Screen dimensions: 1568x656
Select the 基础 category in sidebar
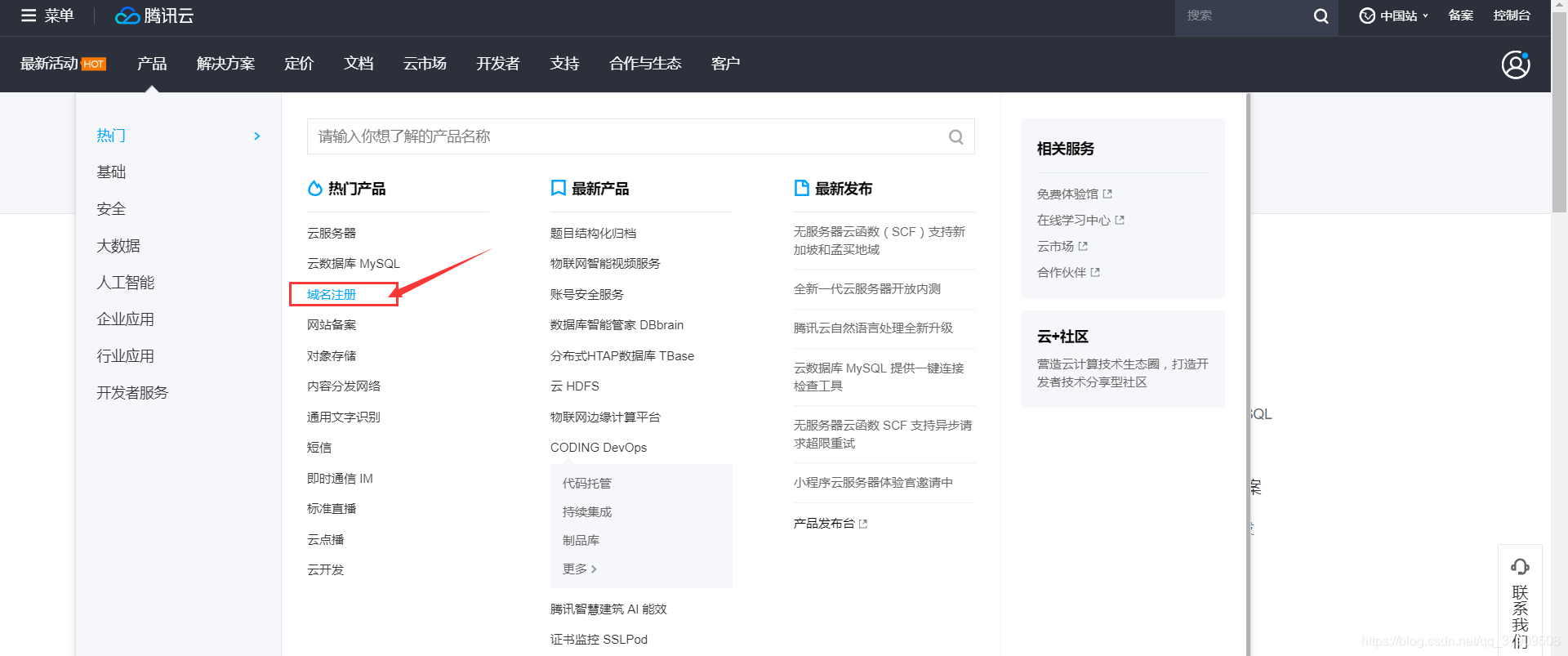[111, 172]
